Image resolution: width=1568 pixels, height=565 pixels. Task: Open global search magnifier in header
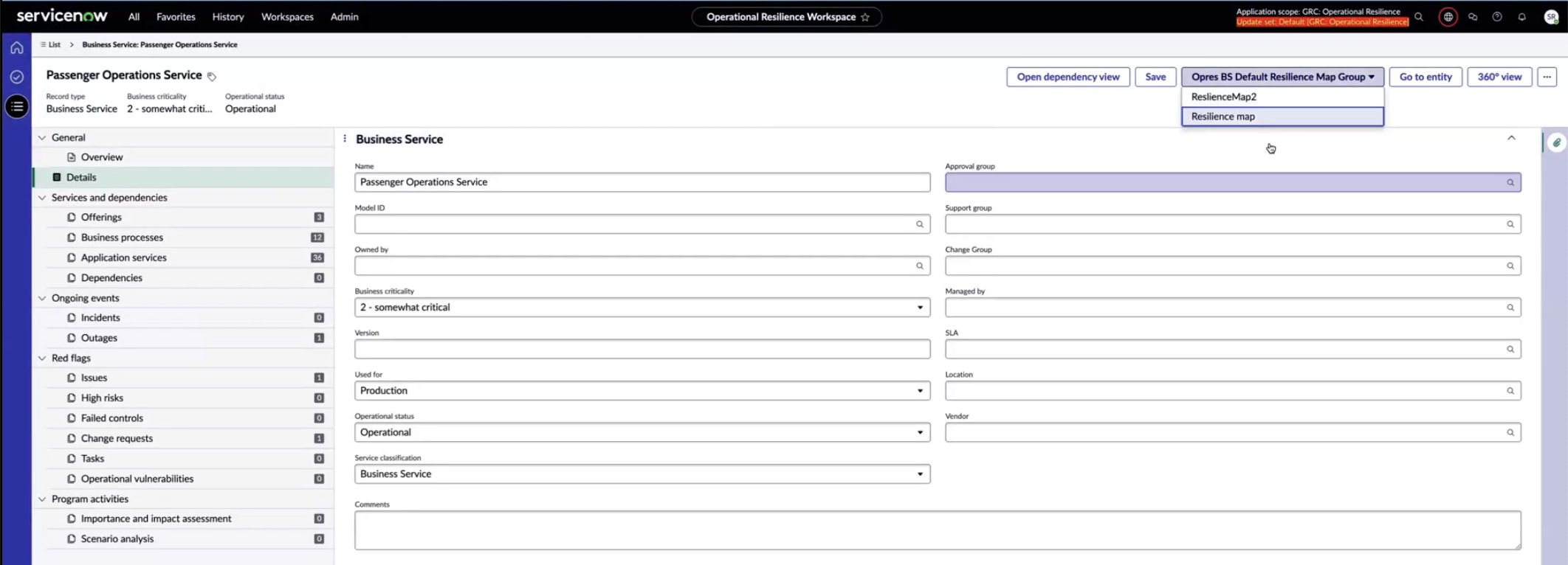1419,17
